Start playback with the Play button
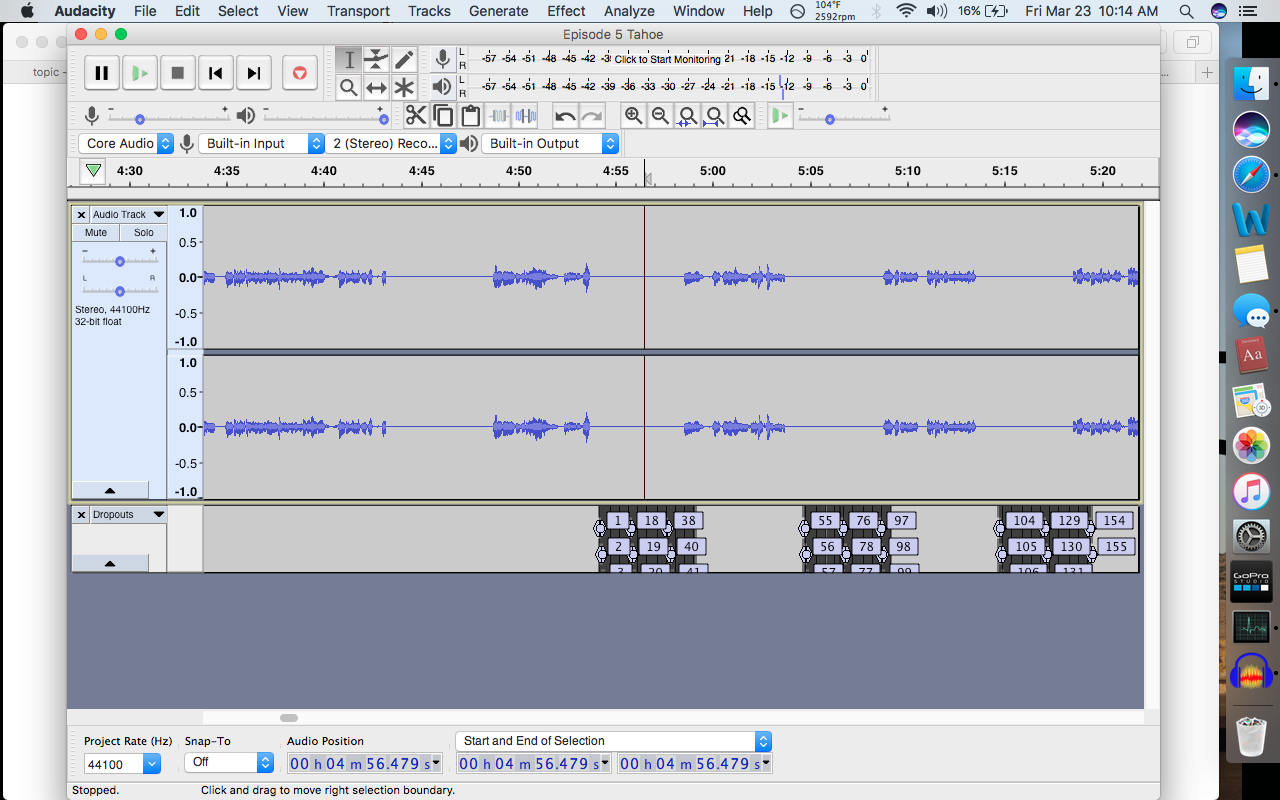 140,73
